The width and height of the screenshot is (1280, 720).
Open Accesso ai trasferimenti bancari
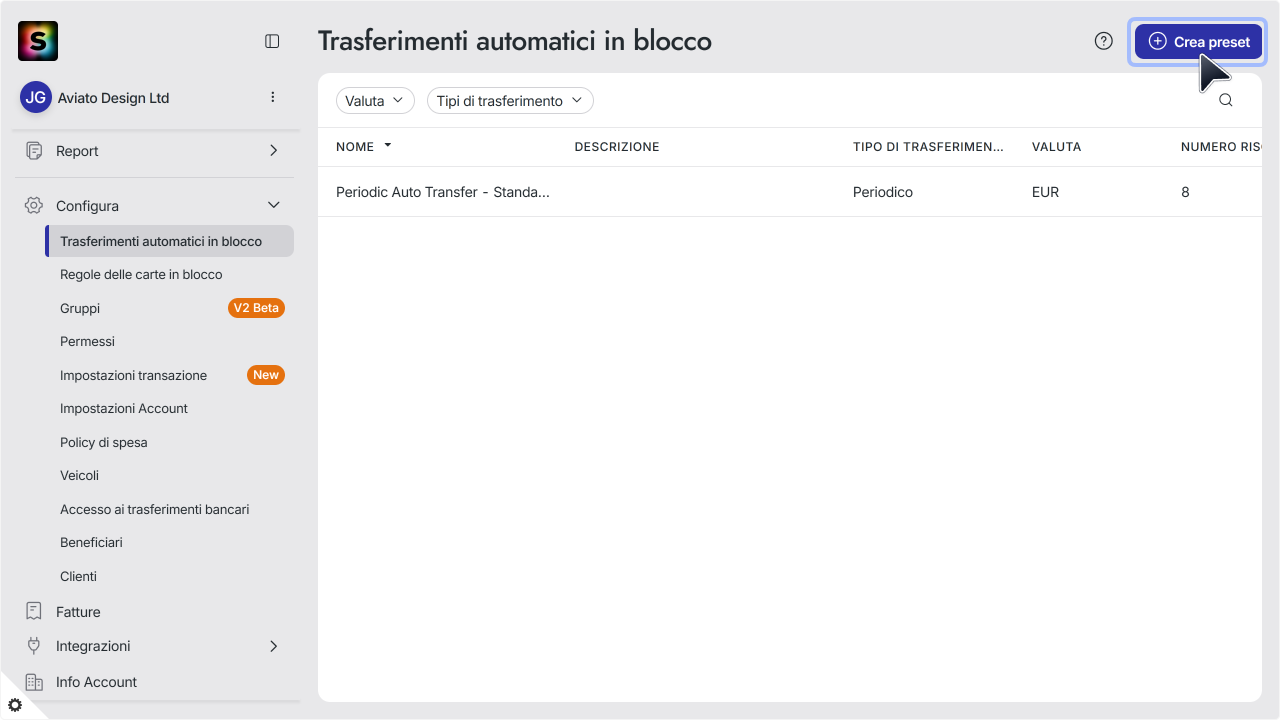(154, 509)
